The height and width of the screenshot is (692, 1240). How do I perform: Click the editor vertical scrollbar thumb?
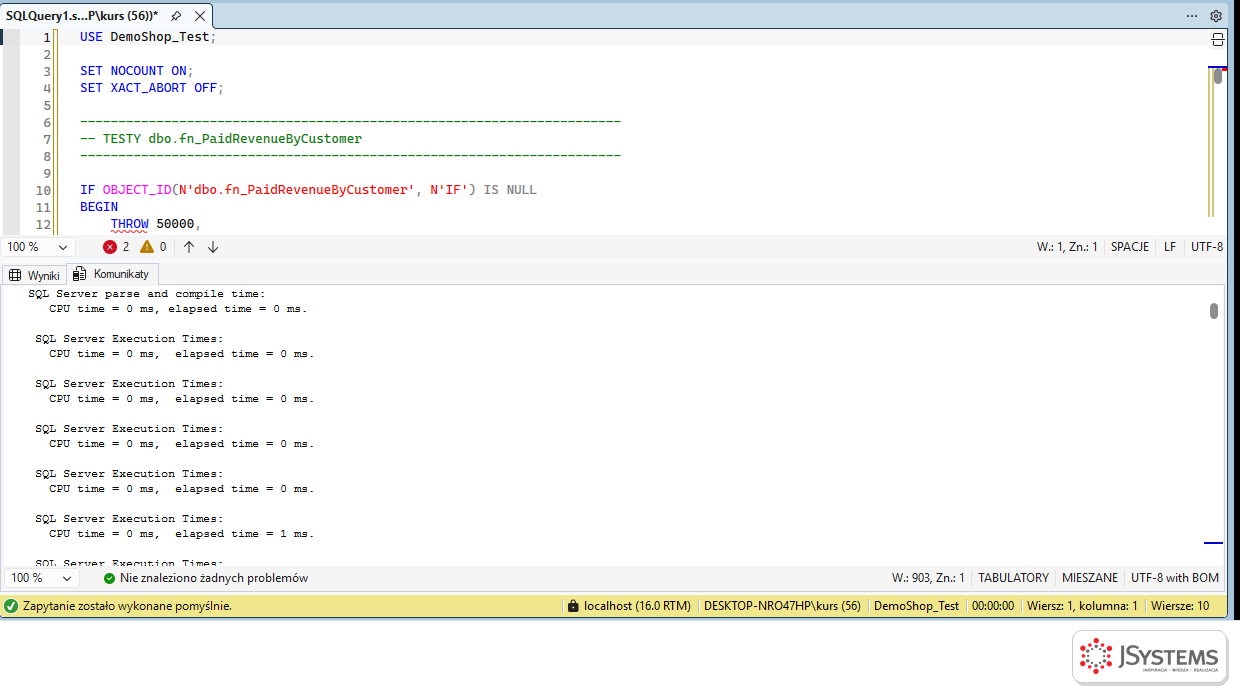[1218, 76]
